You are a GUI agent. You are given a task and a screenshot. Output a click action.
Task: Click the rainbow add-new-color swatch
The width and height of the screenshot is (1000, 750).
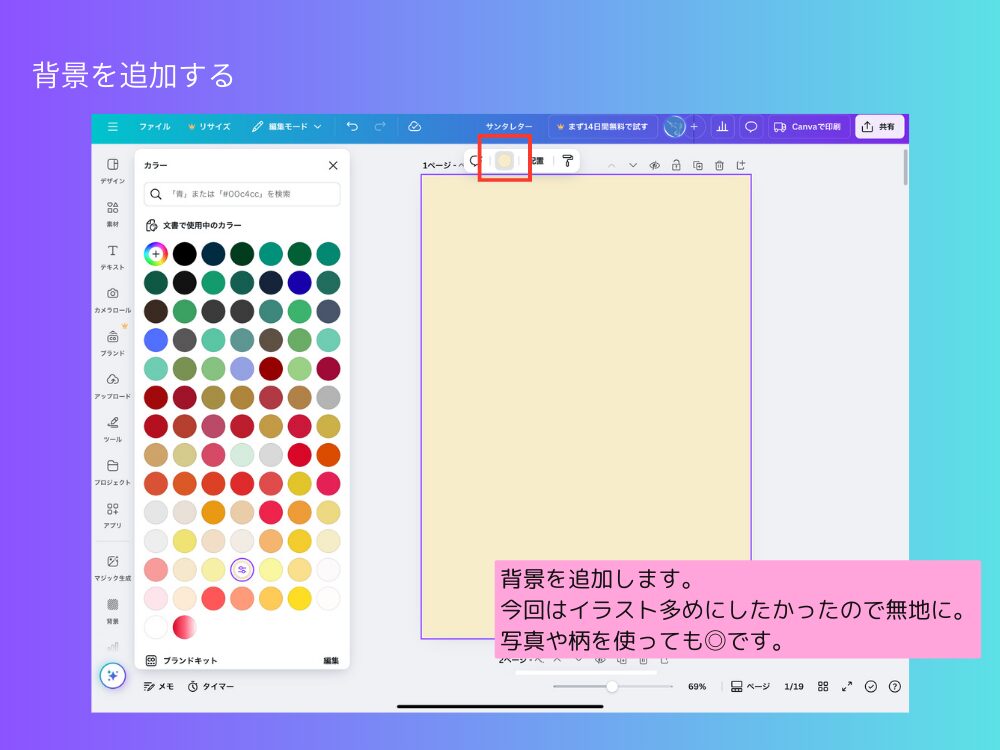[156, 253]
